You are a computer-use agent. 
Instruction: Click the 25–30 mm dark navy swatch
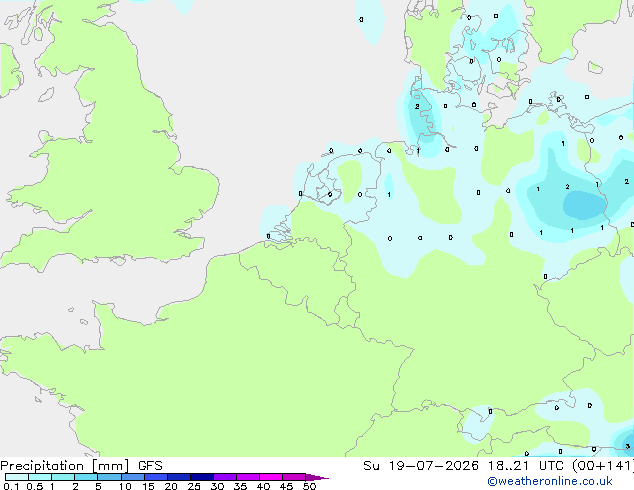(x=201, y=477)
